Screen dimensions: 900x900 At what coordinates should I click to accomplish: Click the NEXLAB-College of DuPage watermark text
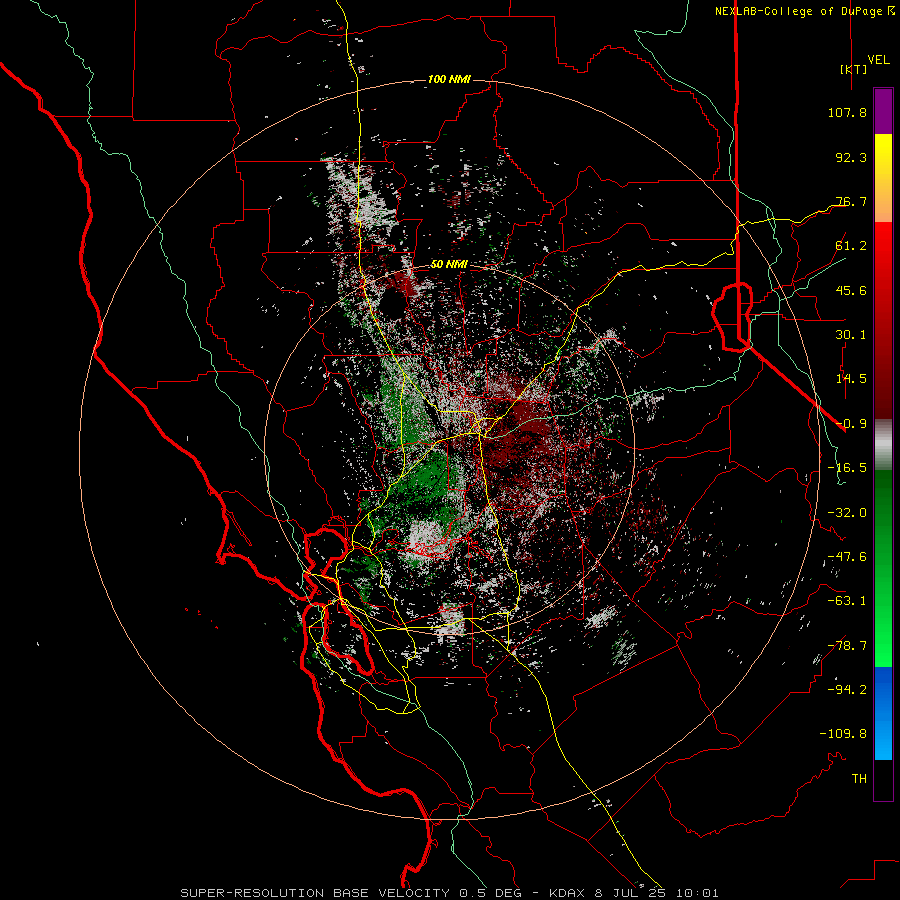804,11
